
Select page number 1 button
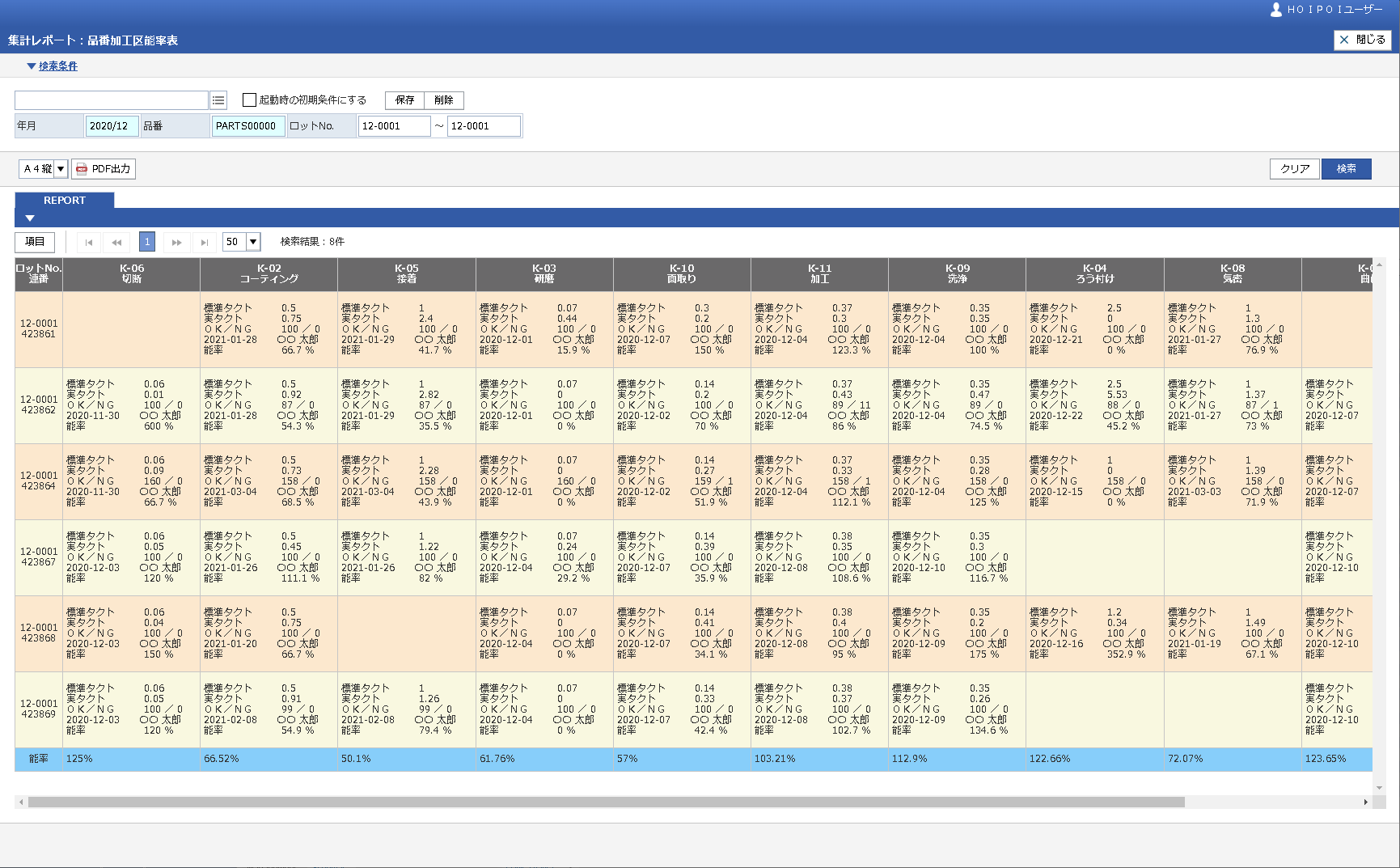coord(146,242)
